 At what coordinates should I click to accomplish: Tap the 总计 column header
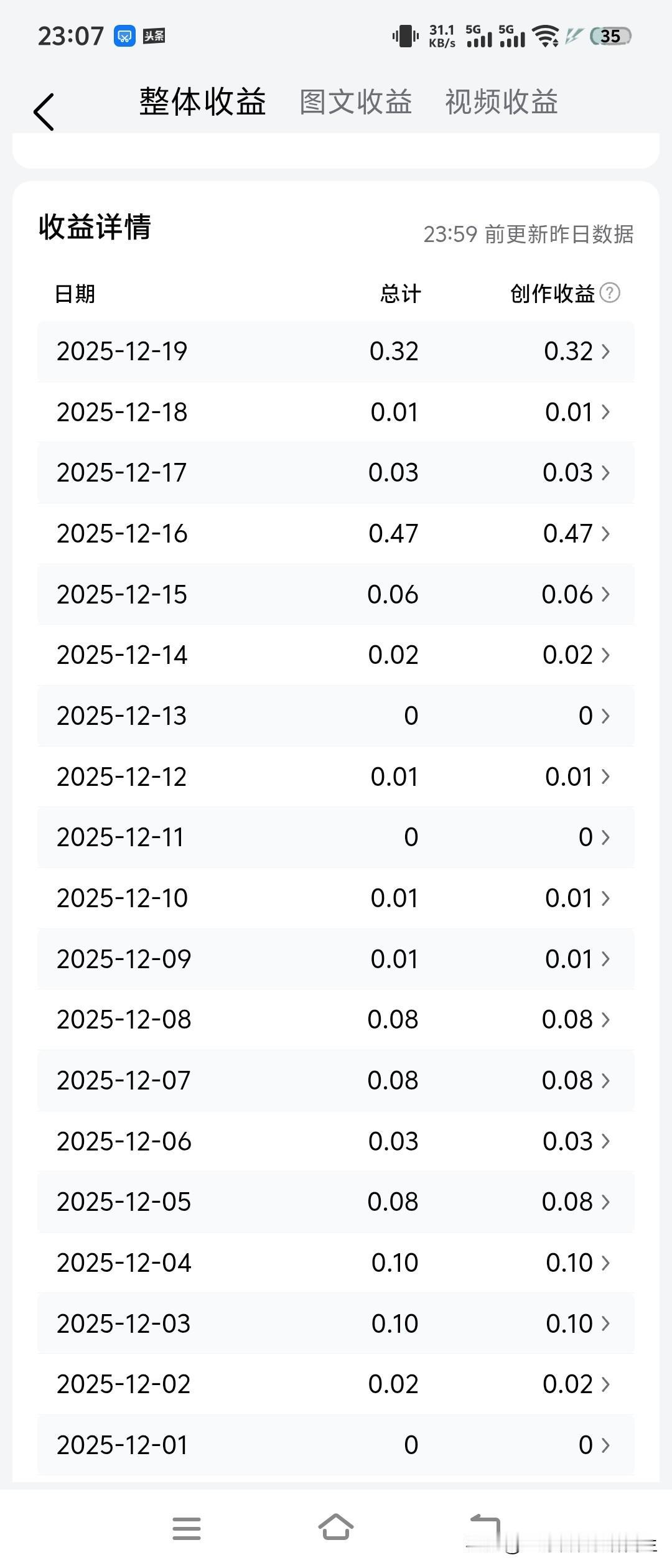401,294
